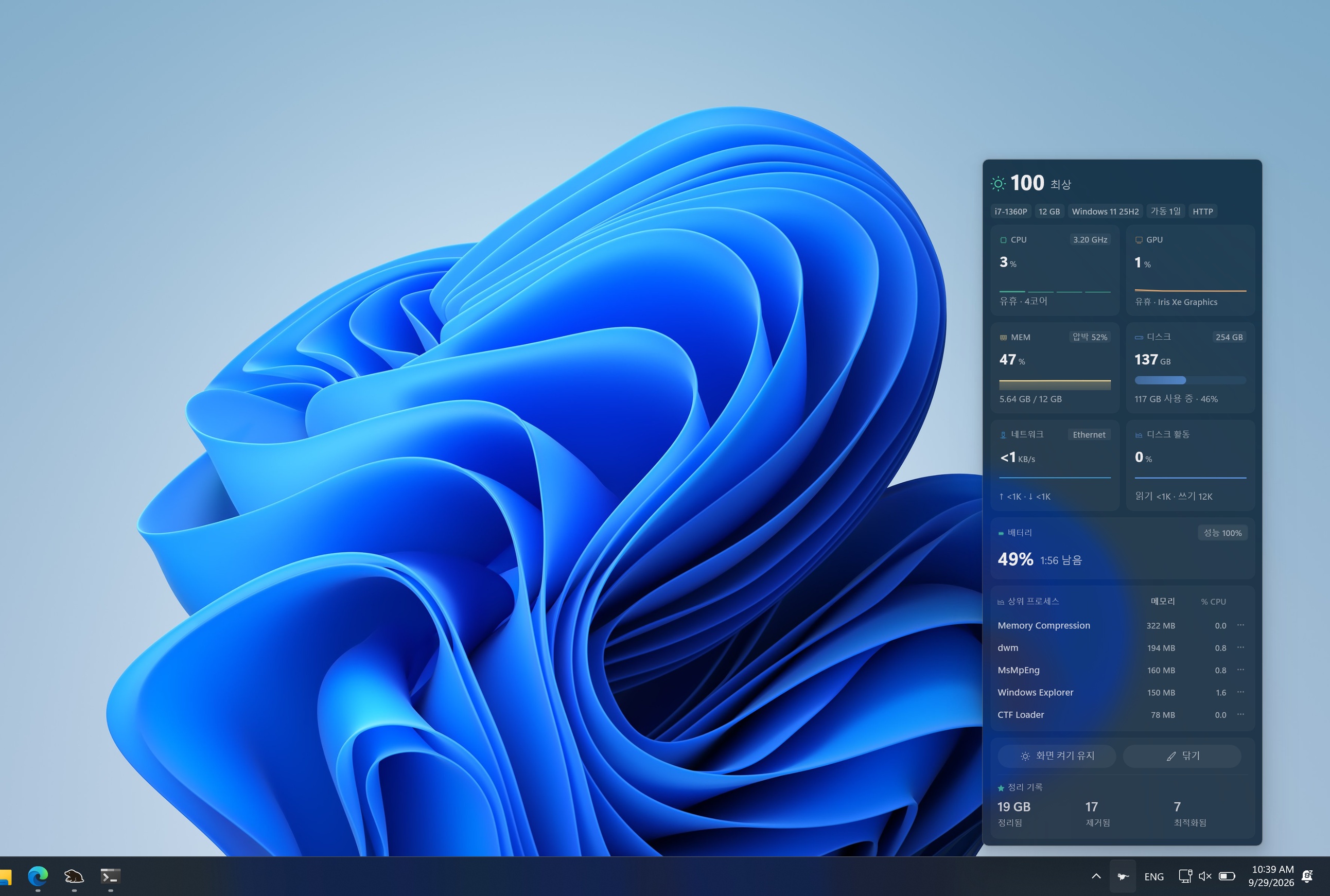Open the options menu for Windows Explorer
The width and height of the screenshot is (1330, 896).
tap(1241, 692)
